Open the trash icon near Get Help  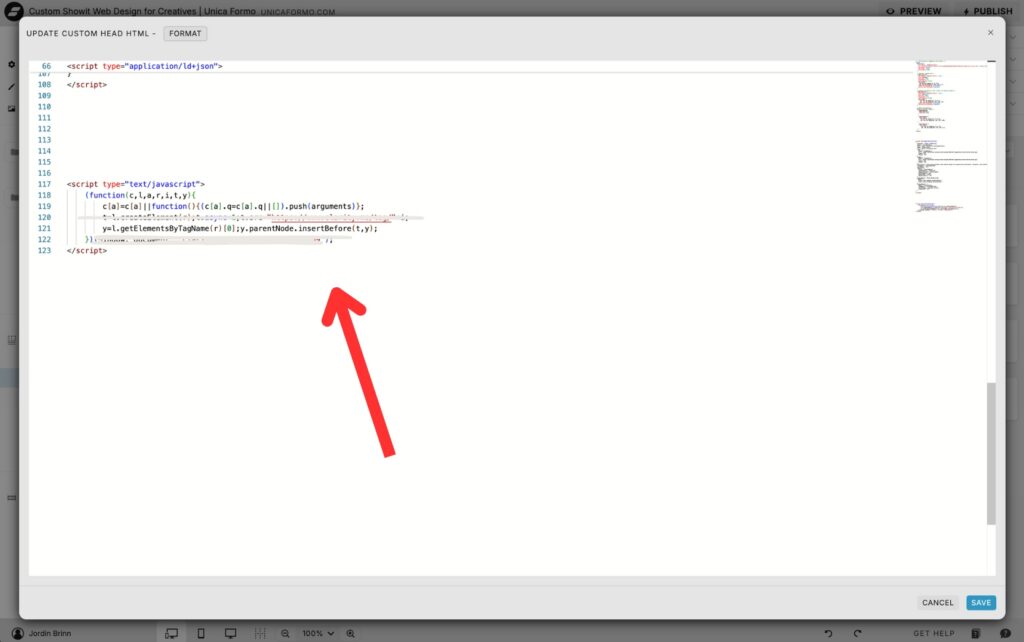coord(976,633)
